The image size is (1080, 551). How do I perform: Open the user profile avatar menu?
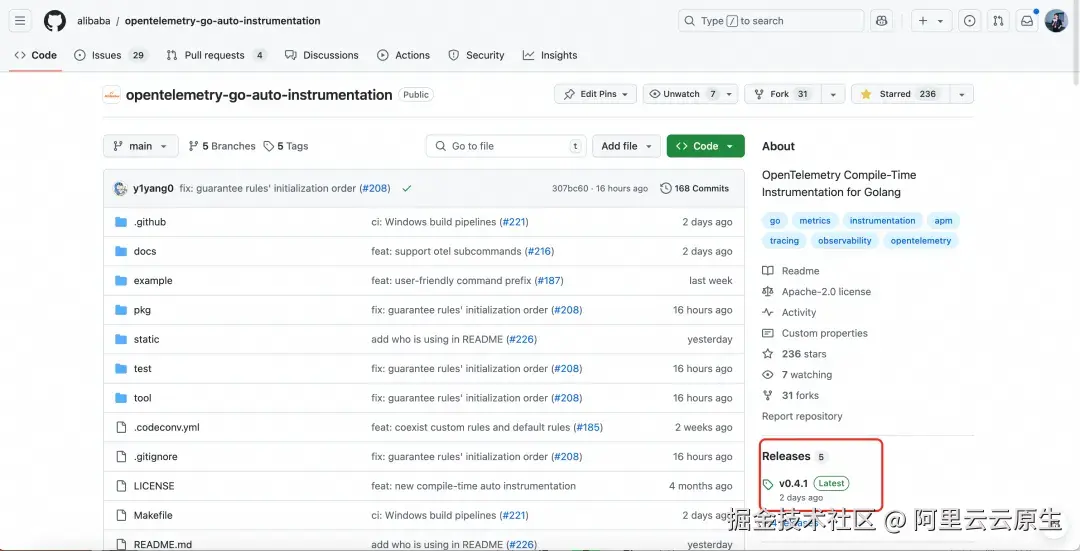1056,21
